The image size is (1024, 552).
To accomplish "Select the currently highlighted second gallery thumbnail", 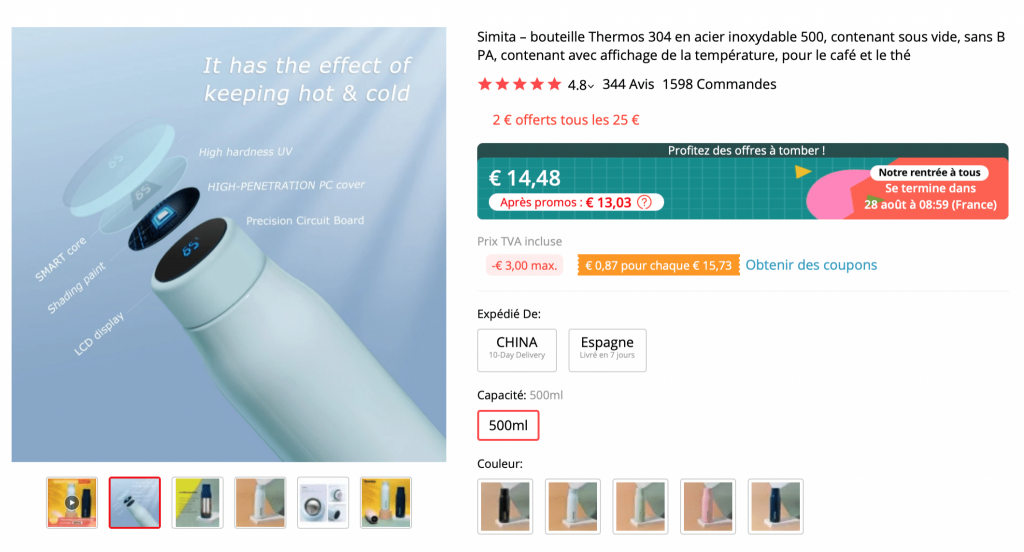I will 134,502.
